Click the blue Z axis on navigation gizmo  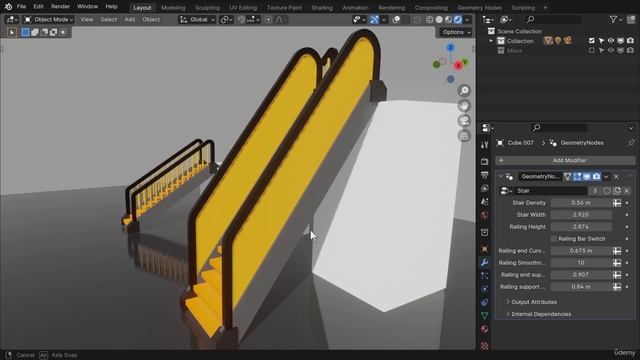click(451, 48)
